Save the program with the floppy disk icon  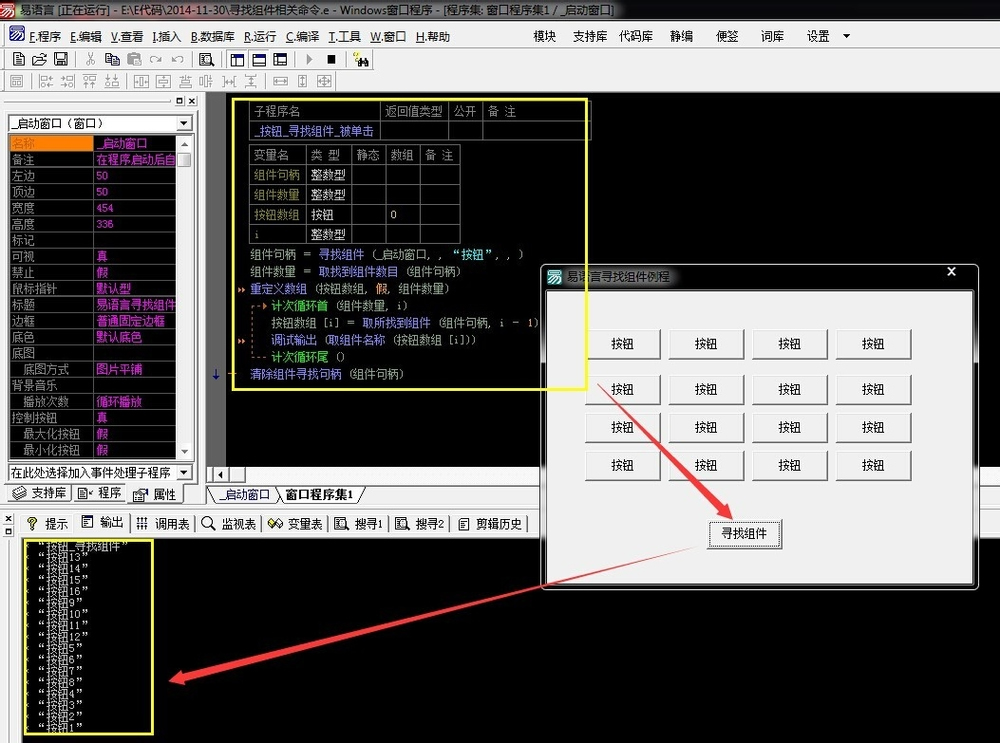click(x=61, y=60)
